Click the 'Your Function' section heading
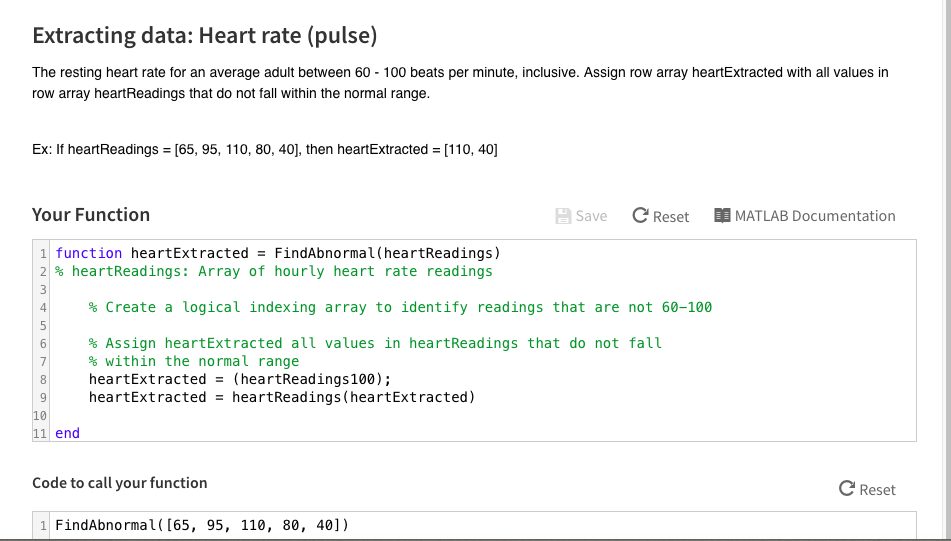The image size is (951, 541). pyautogui.click(x=91, y=215)
